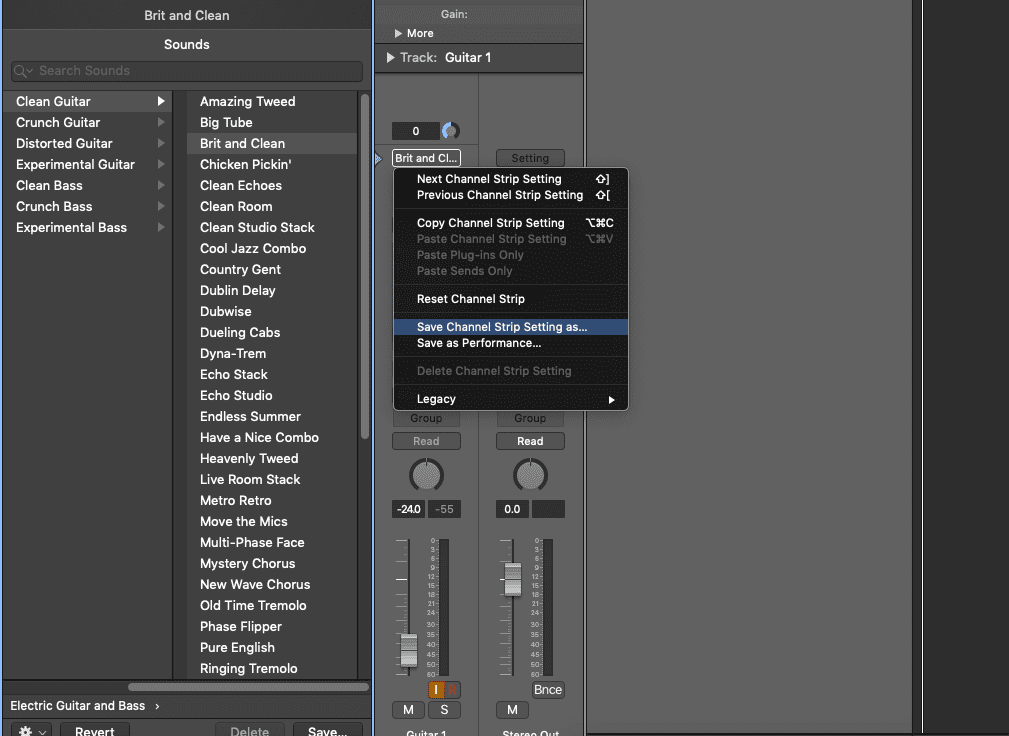Click the Stereo Out pan knob
1009x736 pixels.
(x=530, y=475)
